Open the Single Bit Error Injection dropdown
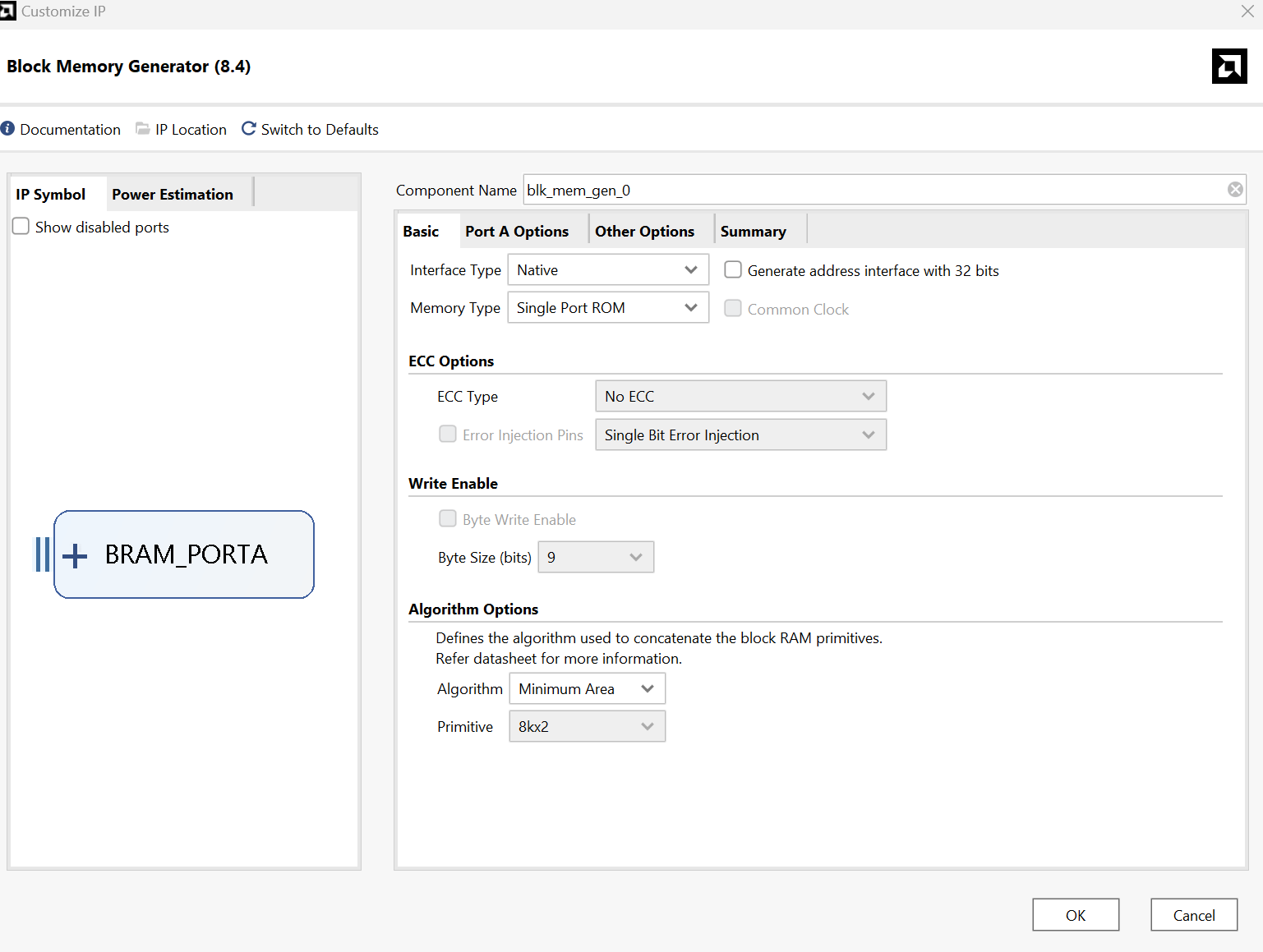The height and width of the screenshot is (952, 1263). tap(741, 435)
